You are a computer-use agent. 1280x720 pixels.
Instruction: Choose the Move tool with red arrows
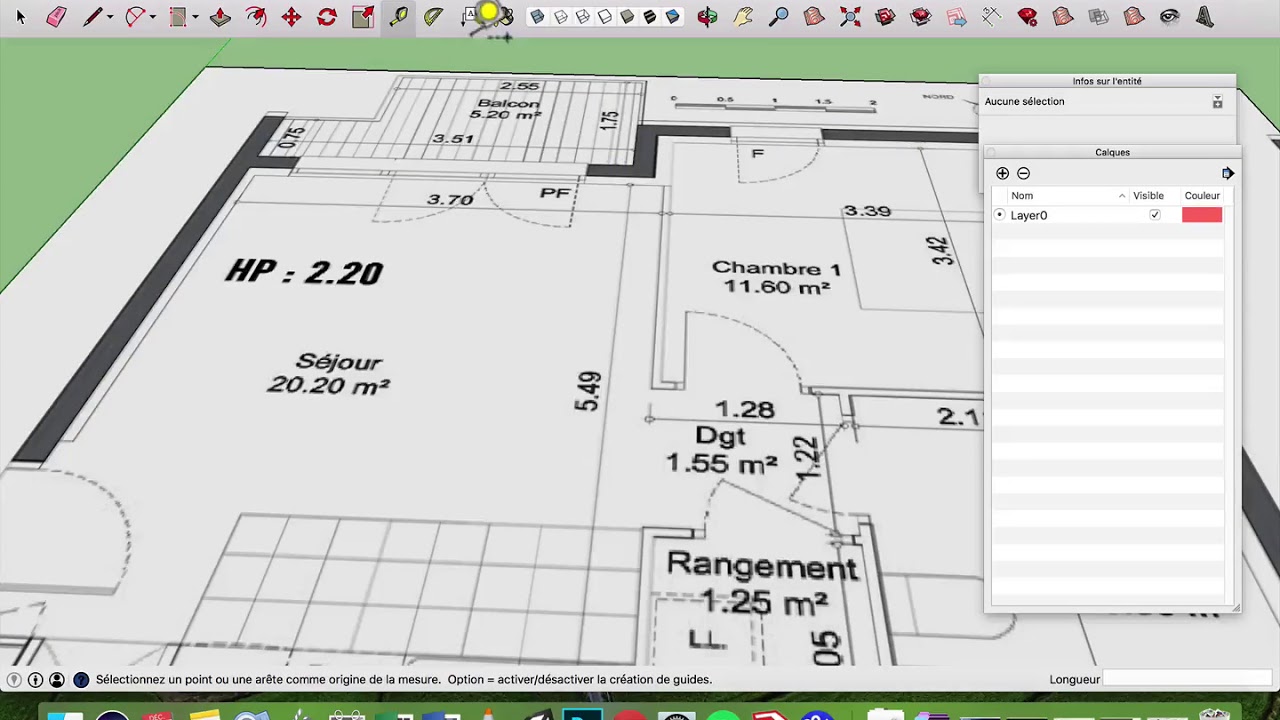point(291,17)
